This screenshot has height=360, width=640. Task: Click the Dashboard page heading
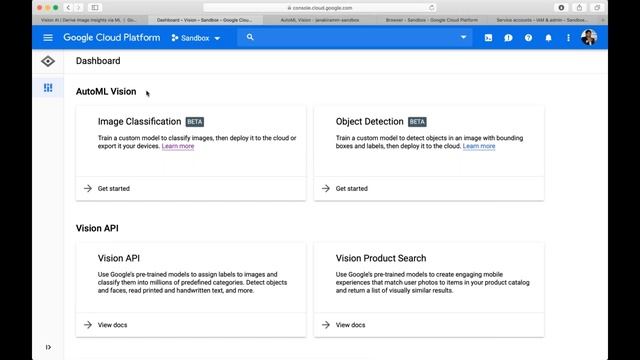[x=98, y=61]
